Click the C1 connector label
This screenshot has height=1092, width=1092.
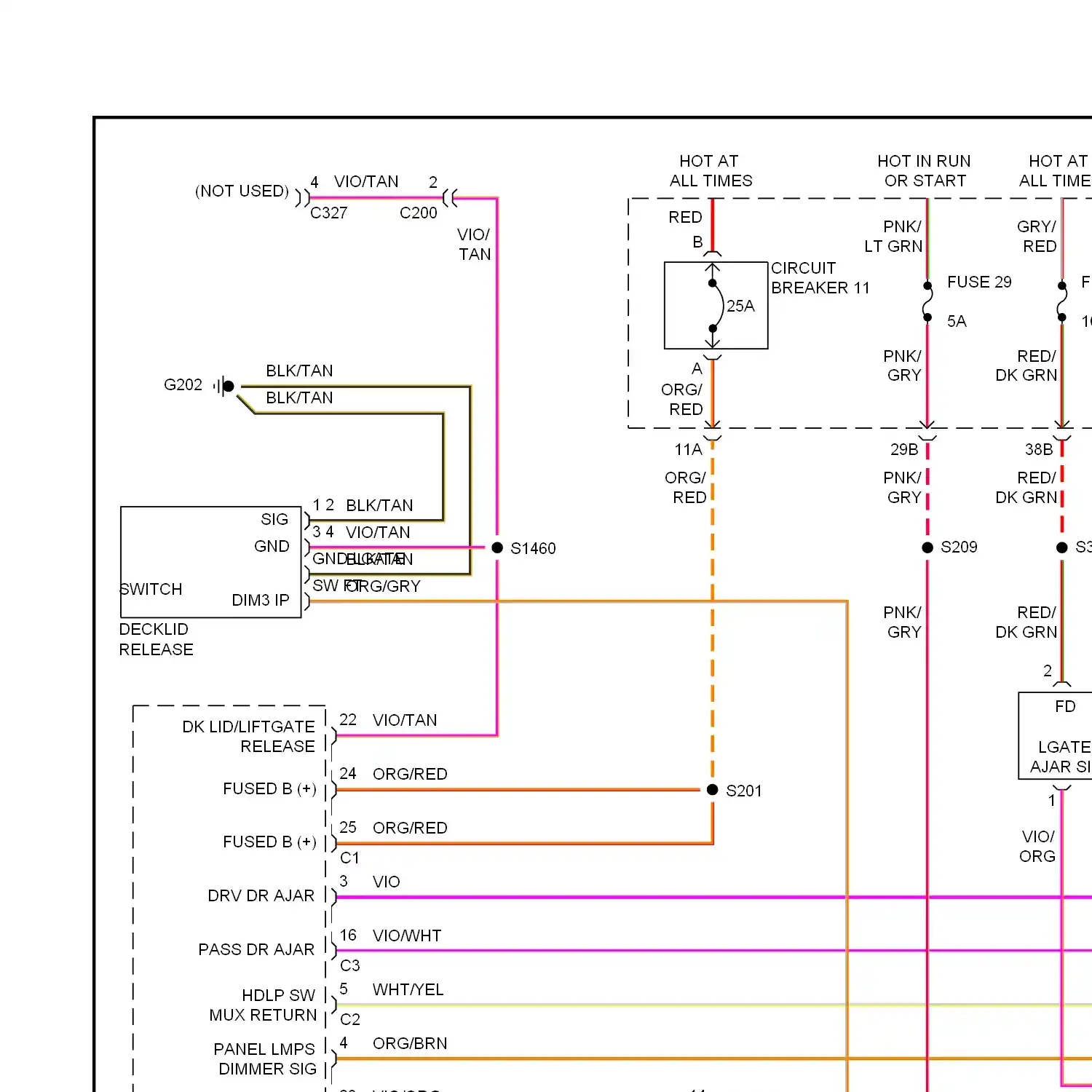click(x=349, y=858)
